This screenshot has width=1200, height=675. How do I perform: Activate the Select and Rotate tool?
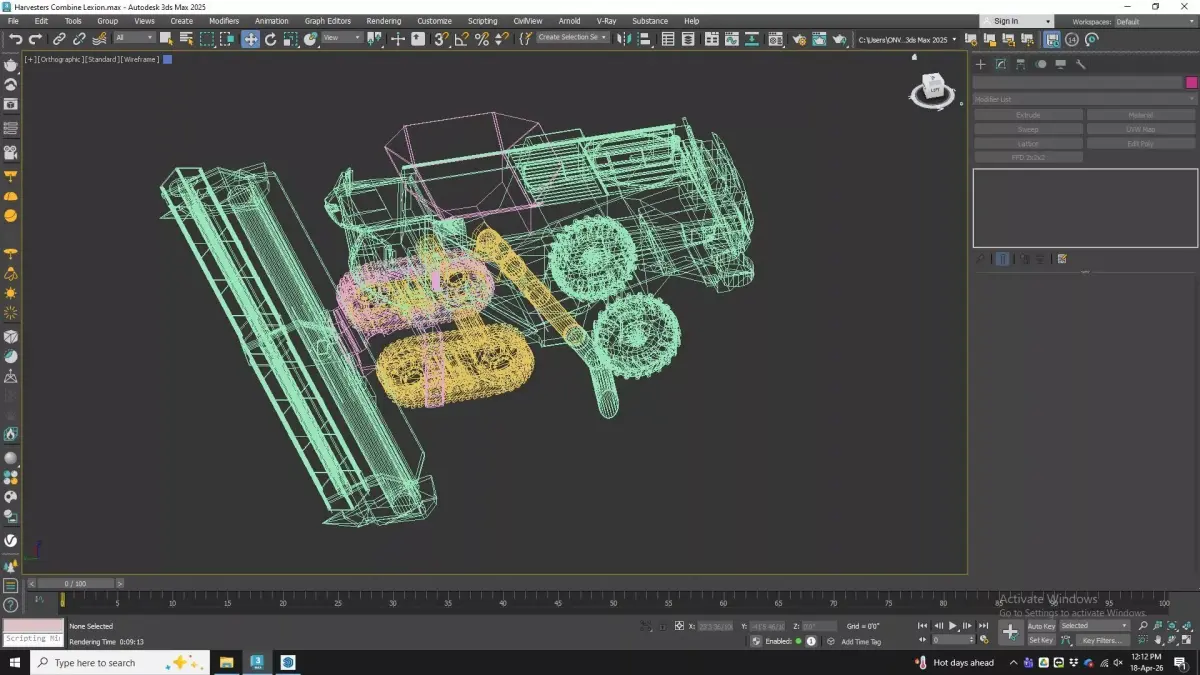coord(270,39)
